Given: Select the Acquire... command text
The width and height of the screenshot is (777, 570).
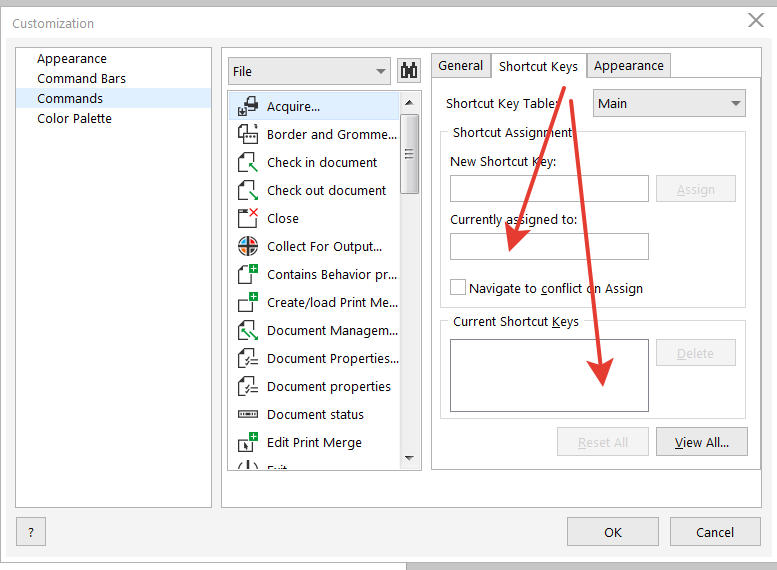Looking at the screenshot, I should coord(293,107).
